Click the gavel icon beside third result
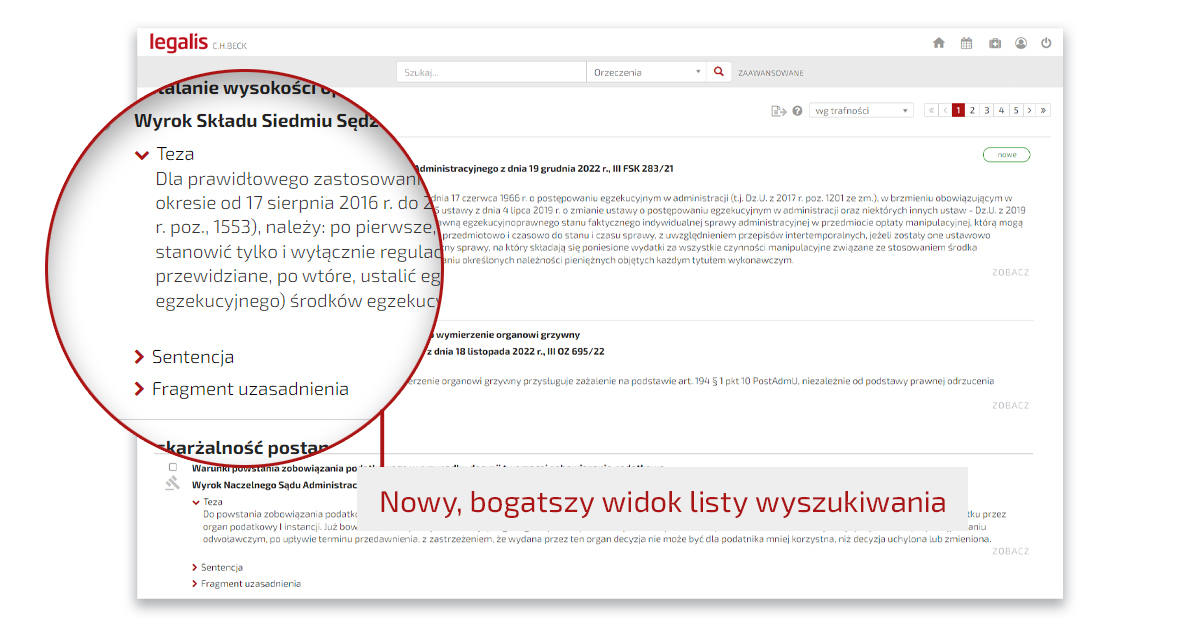The image size is (1200, 627). pos(171,484)
